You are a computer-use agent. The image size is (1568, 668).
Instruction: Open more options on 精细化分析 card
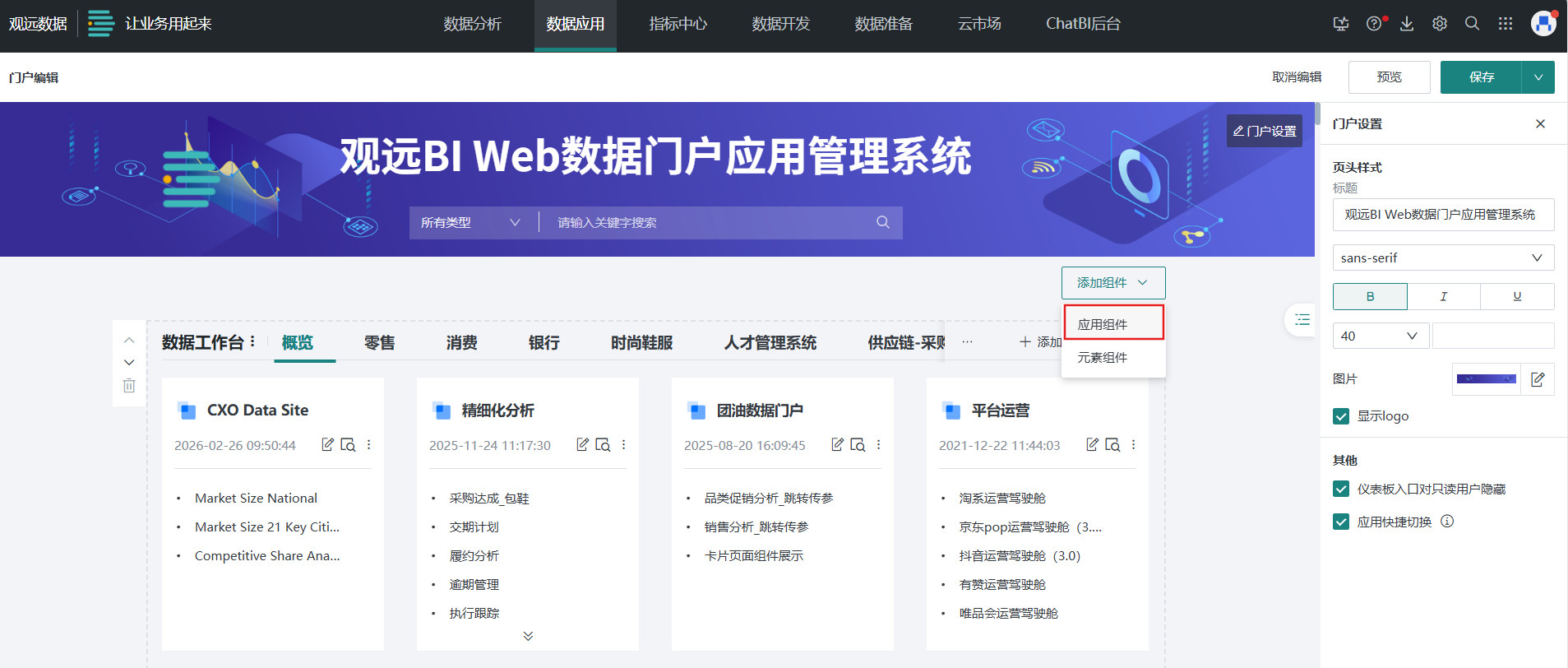(623, 444)
